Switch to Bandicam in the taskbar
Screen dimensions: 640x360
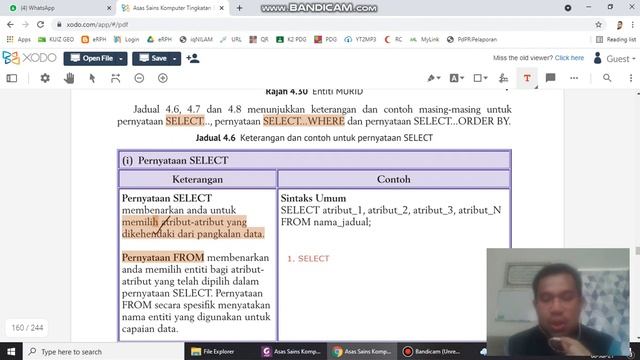point(432,351)
